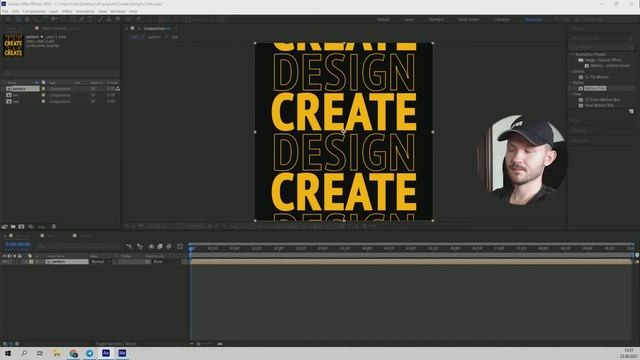Click the pattern layer duration bar in timeline
The width and height of the screenshot is (640, 360).
coord(410,262)
